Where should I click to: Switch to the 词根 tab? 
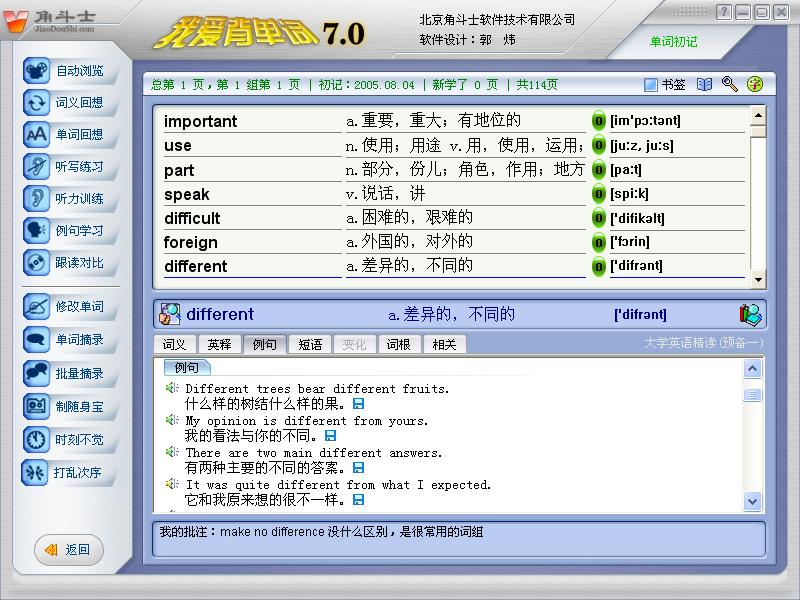(x=398, y=344)
